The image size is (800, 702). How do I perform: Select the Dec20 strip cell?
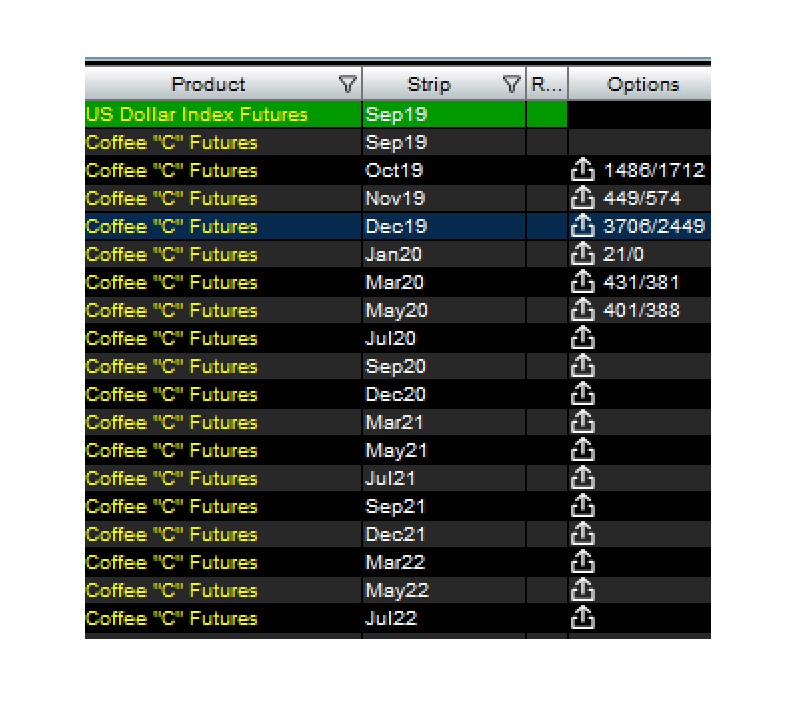coord(444,394)
